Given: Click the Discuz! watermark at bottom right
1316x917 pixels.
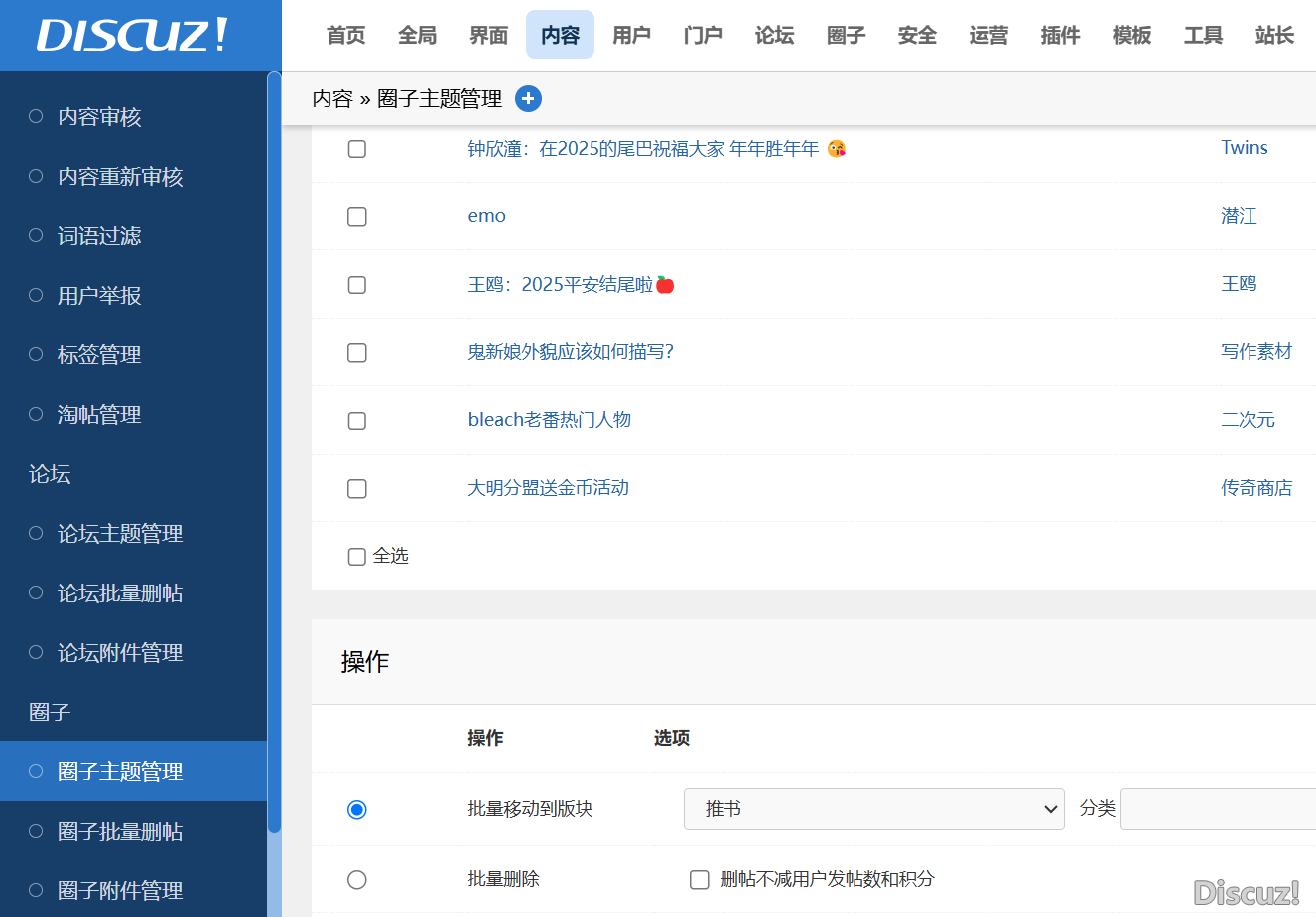Looking at the screenshot, I should (x=1247, y=892).
